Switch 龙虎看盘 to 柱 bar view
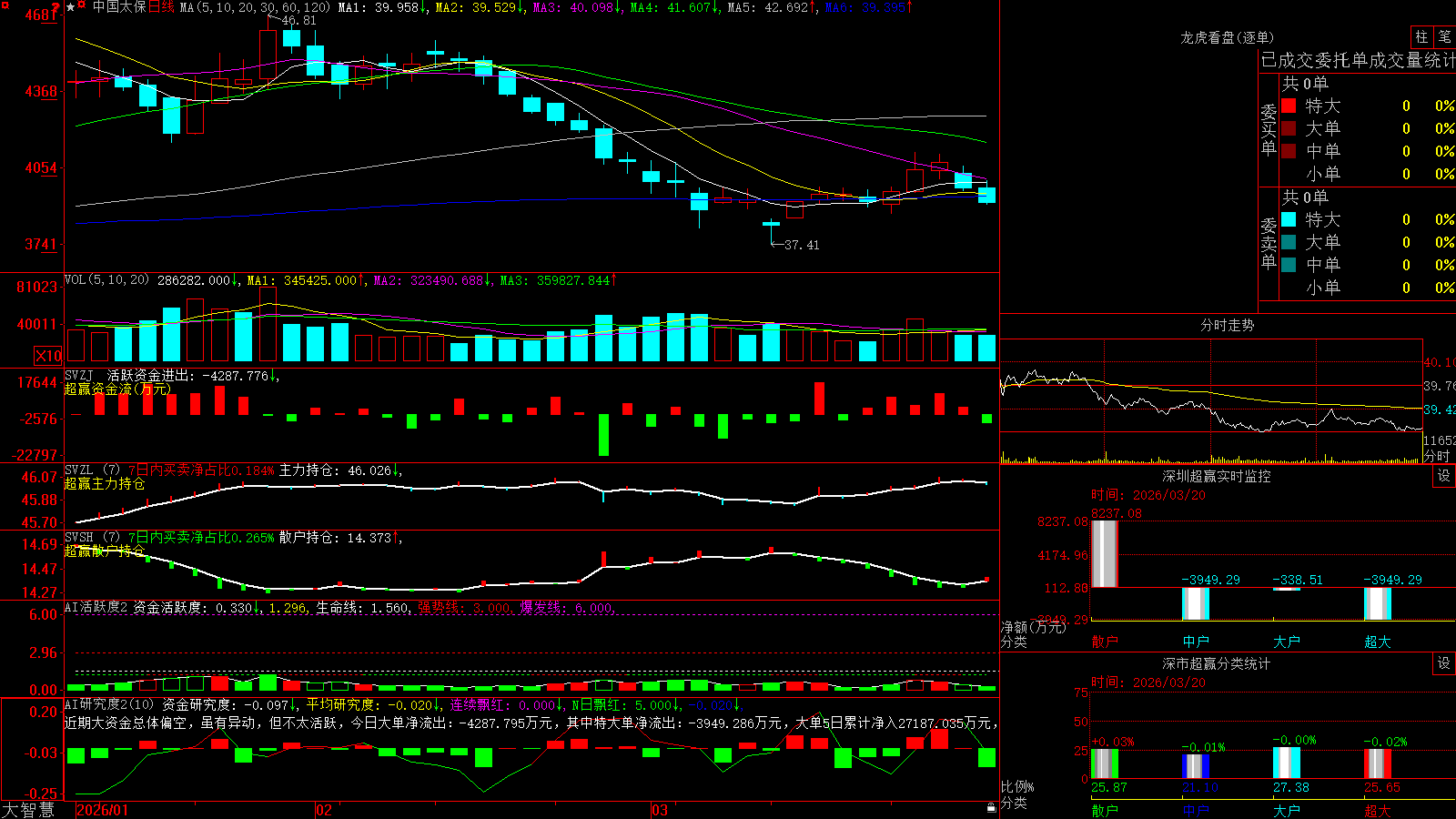The image size is (1456, 819). [1421, 36]
